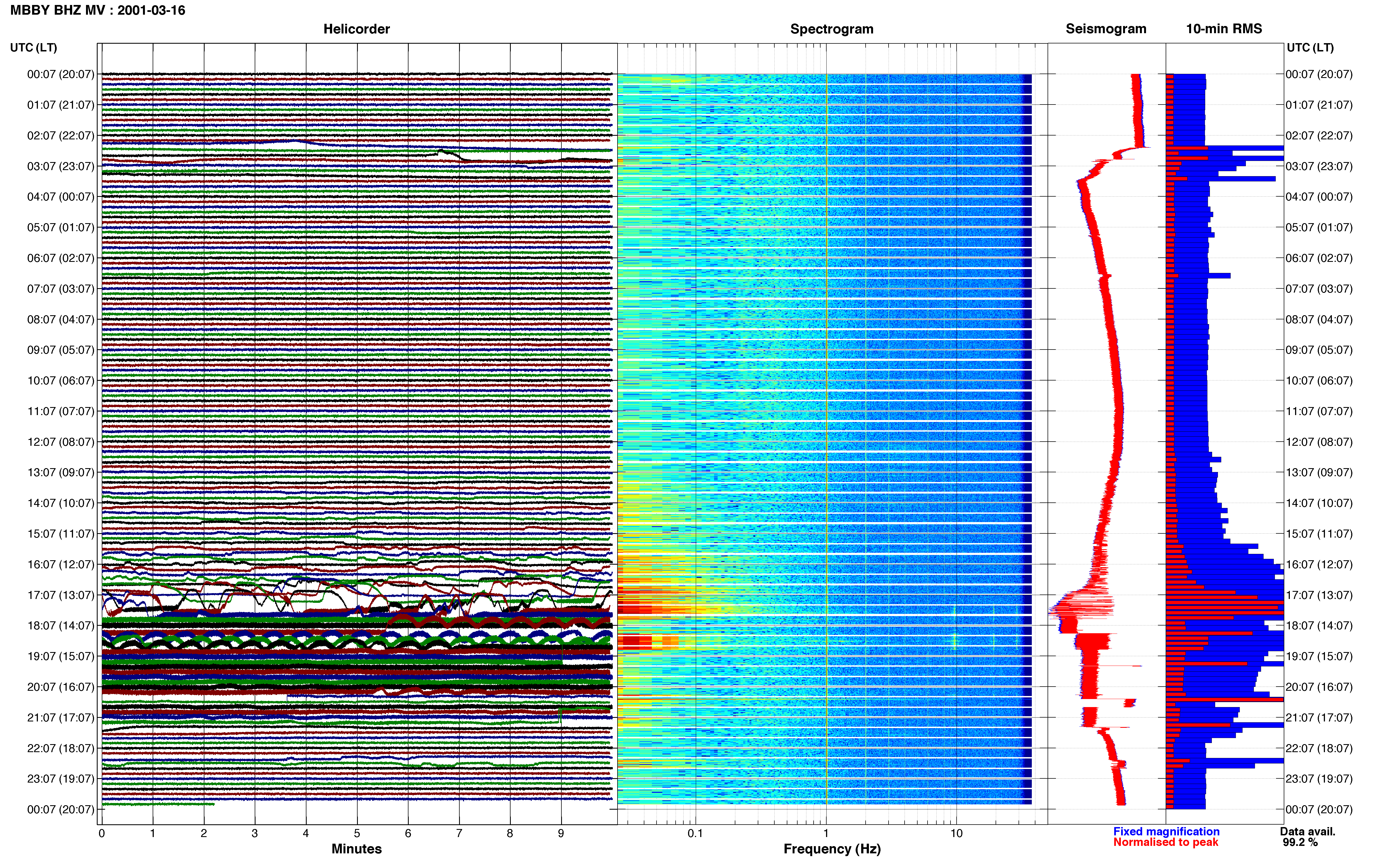Viewport: 1388px width, 868px height.
Task: Click the right 'UTC (LT)' axis label
Action: (1310, 48)
